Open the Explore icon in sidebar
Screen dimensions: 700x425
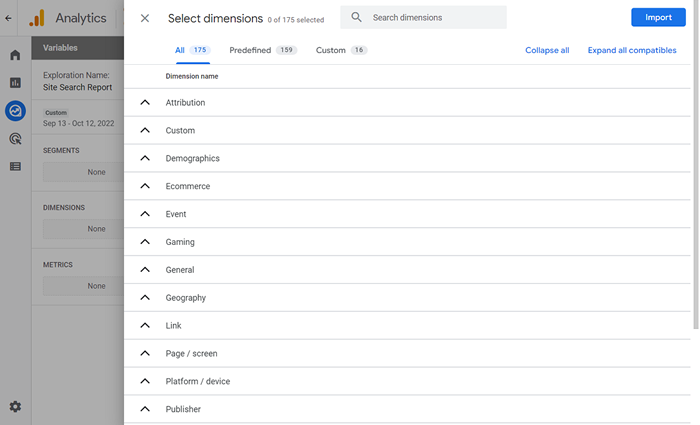pos(15,111)
